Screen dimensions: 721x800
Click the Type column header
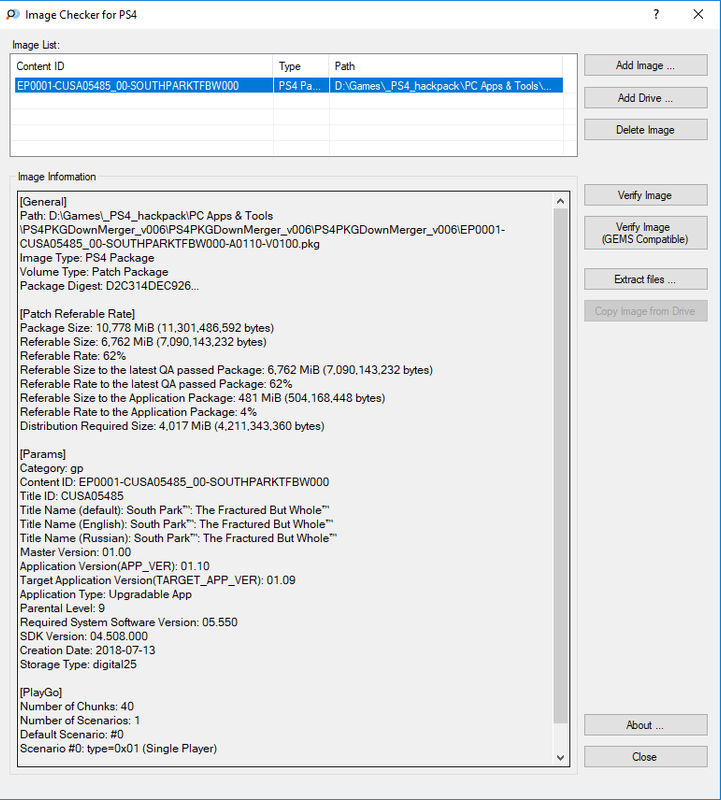pyautogui.click(x=301, y=66)
